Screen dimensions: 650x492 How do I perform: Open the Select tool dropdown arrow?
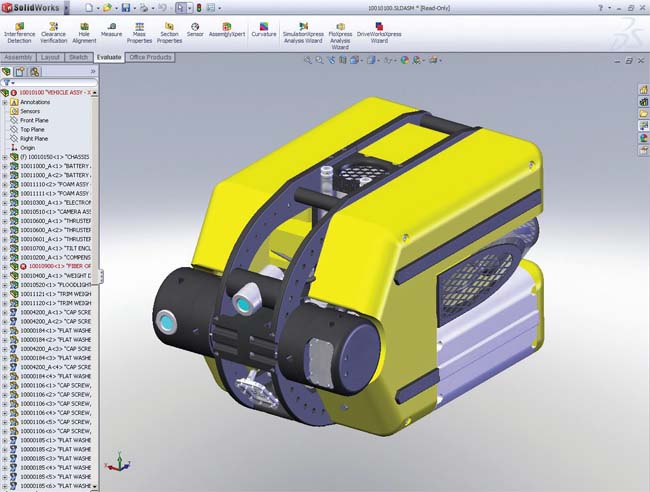189,8
